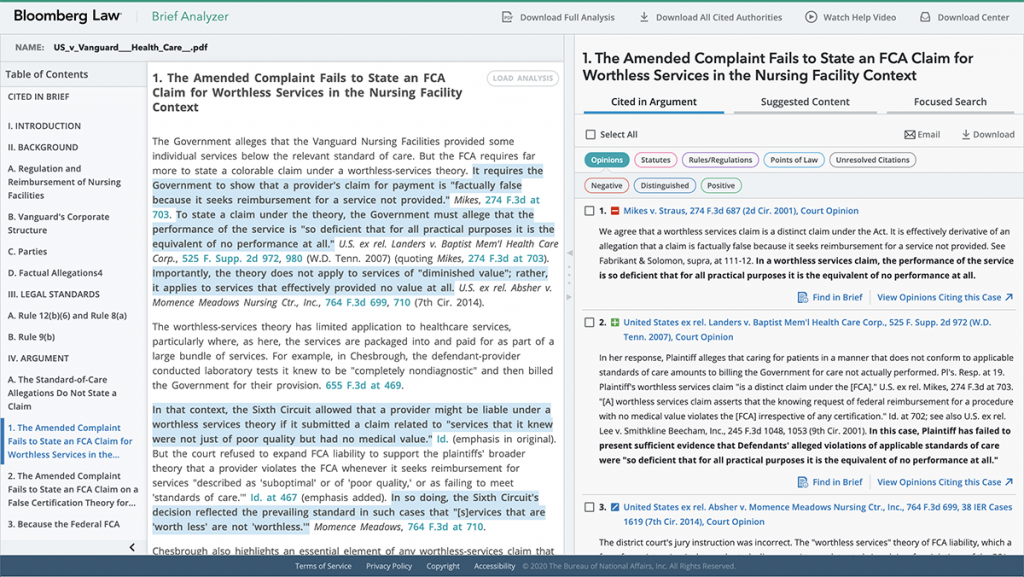Open B. Rule 9(b) section
The image size is (1024, 577).
click(31, 337)
